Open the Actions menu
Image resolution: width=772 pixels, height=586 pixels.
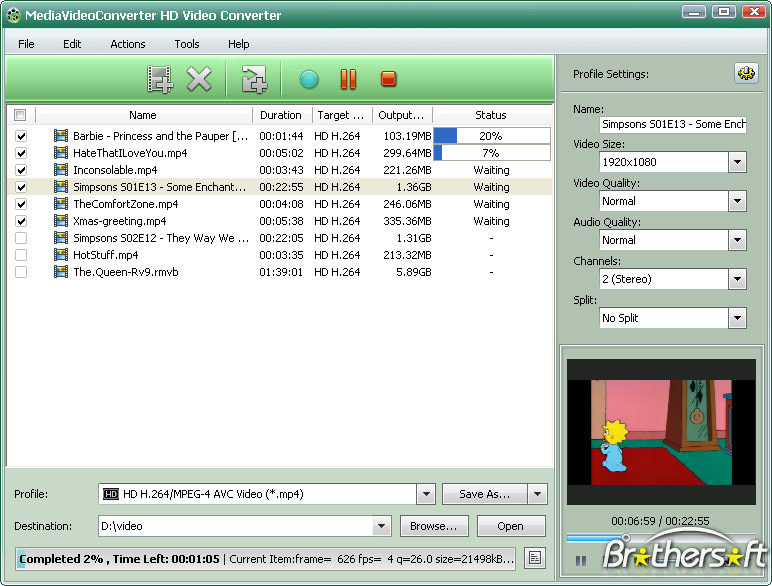pyautogui.click(x=127, y=44)
